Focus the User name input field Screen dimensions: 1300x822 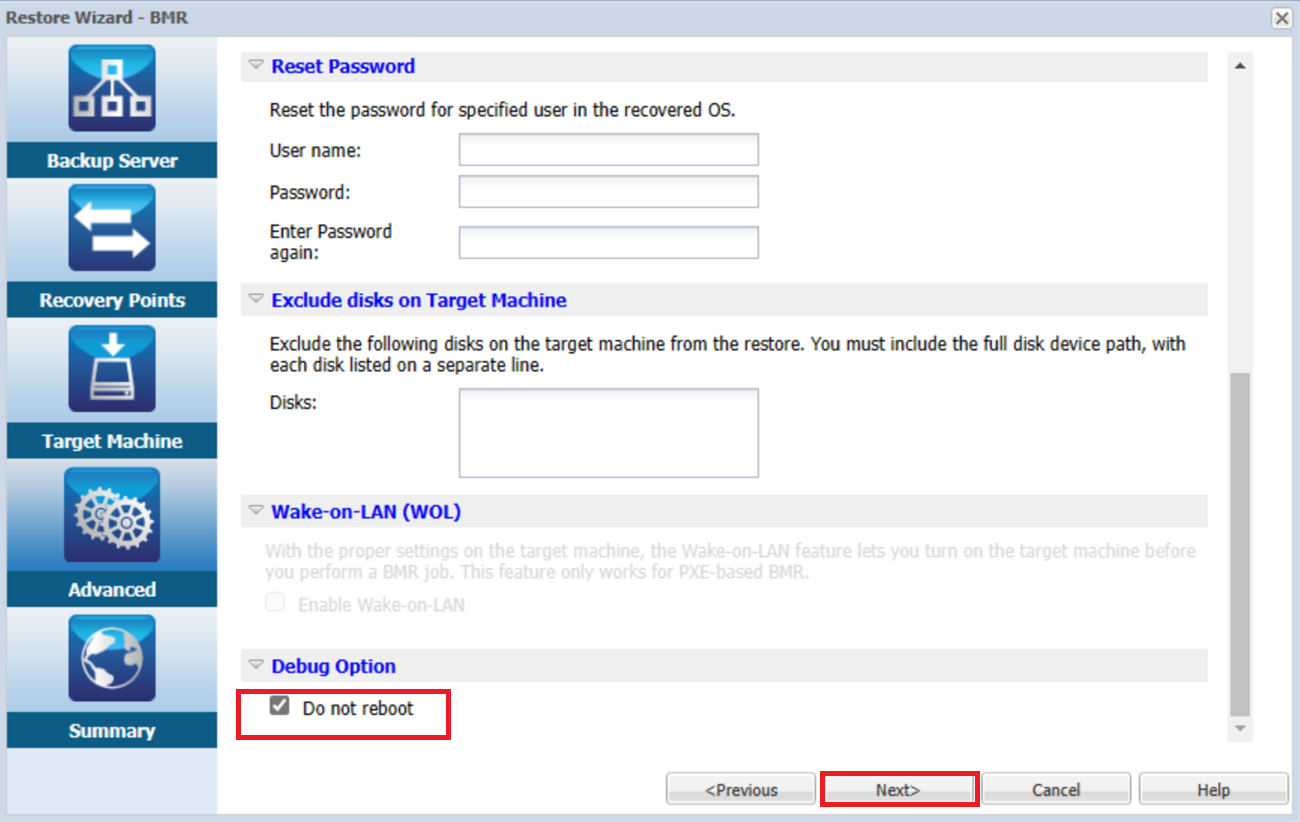pos(608,150)
